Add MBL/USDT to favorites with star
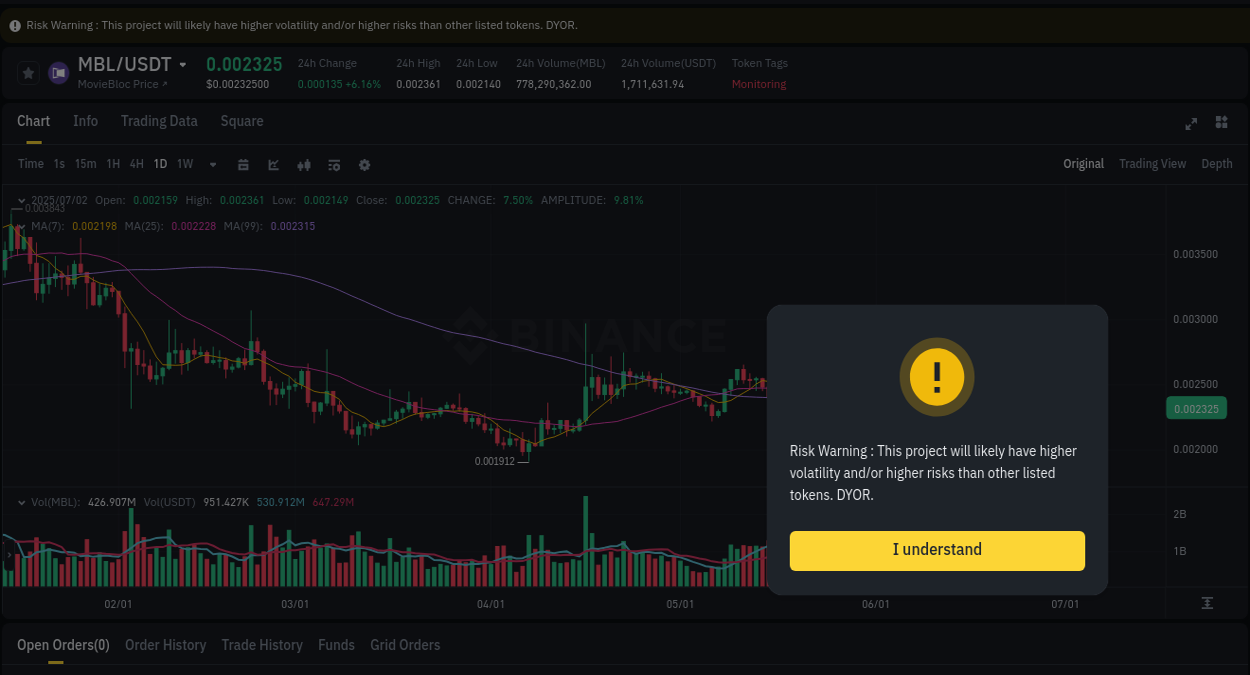 click(x=27, y=72)
